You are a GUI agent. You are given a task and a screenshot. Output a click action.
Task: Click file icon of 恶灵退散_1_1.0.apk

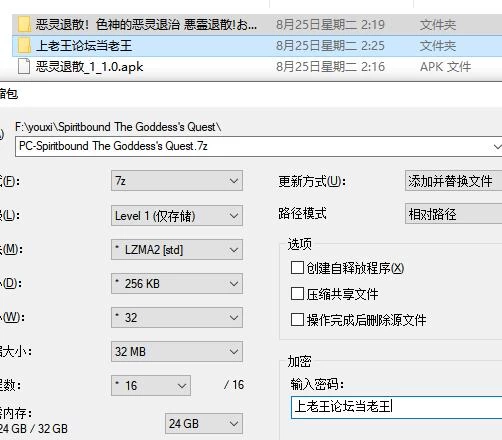[x=24, y=66]
